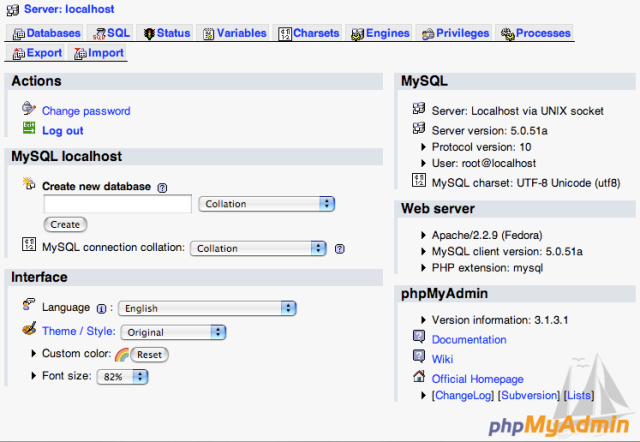The height and width of the screenshot is (442, 640).
Task: Click the Engines tab icon
Action: point(358,34)
